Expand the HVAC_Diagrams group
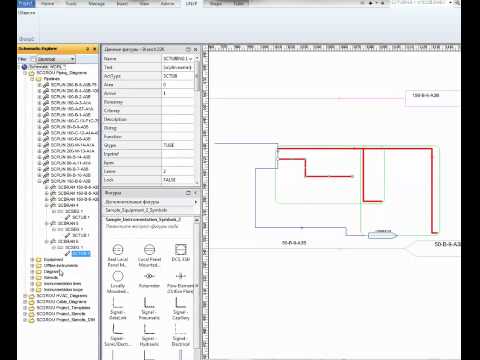The height and width of the screenshot is (360, 480). tap(25, 296)
